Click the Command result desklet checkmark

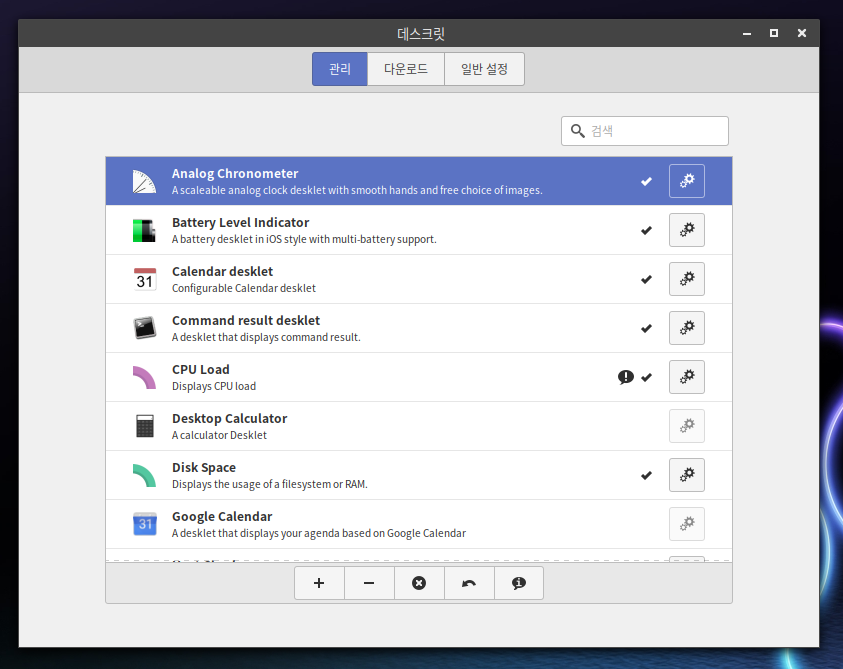point(646,329)
